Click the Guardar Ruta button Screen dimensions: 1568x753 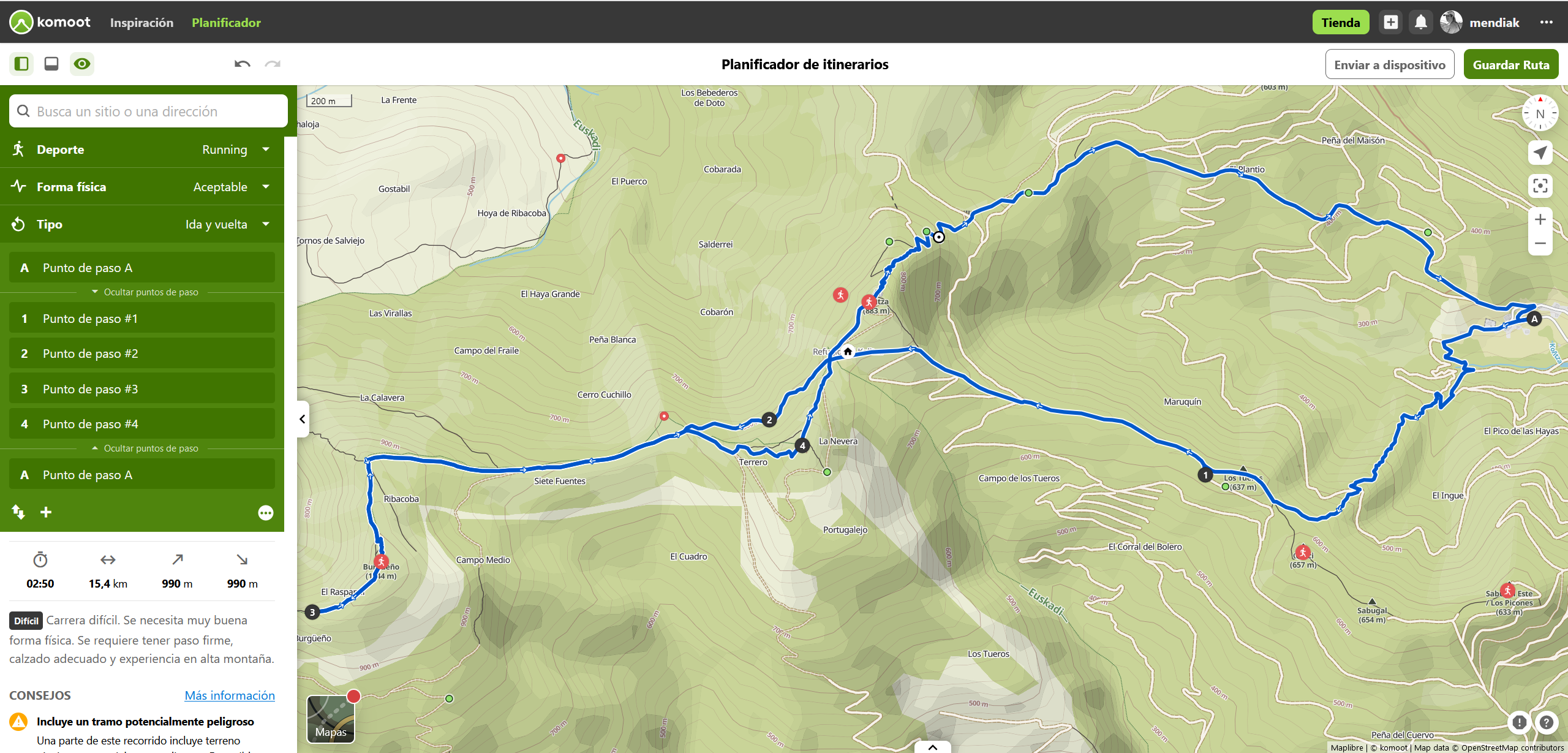pos(1511,64)
